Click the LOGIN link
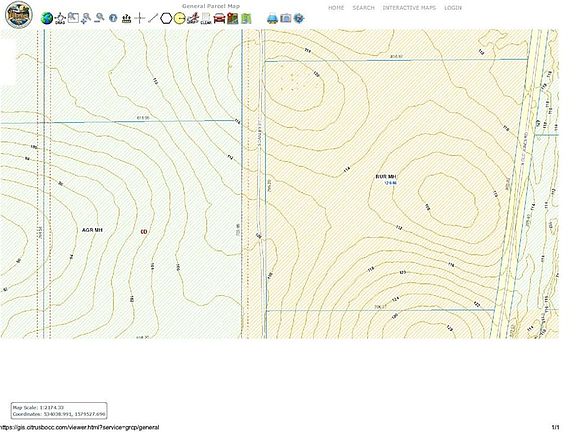The height and width of the screenshot is (432, 576). (x=453, y=8)
